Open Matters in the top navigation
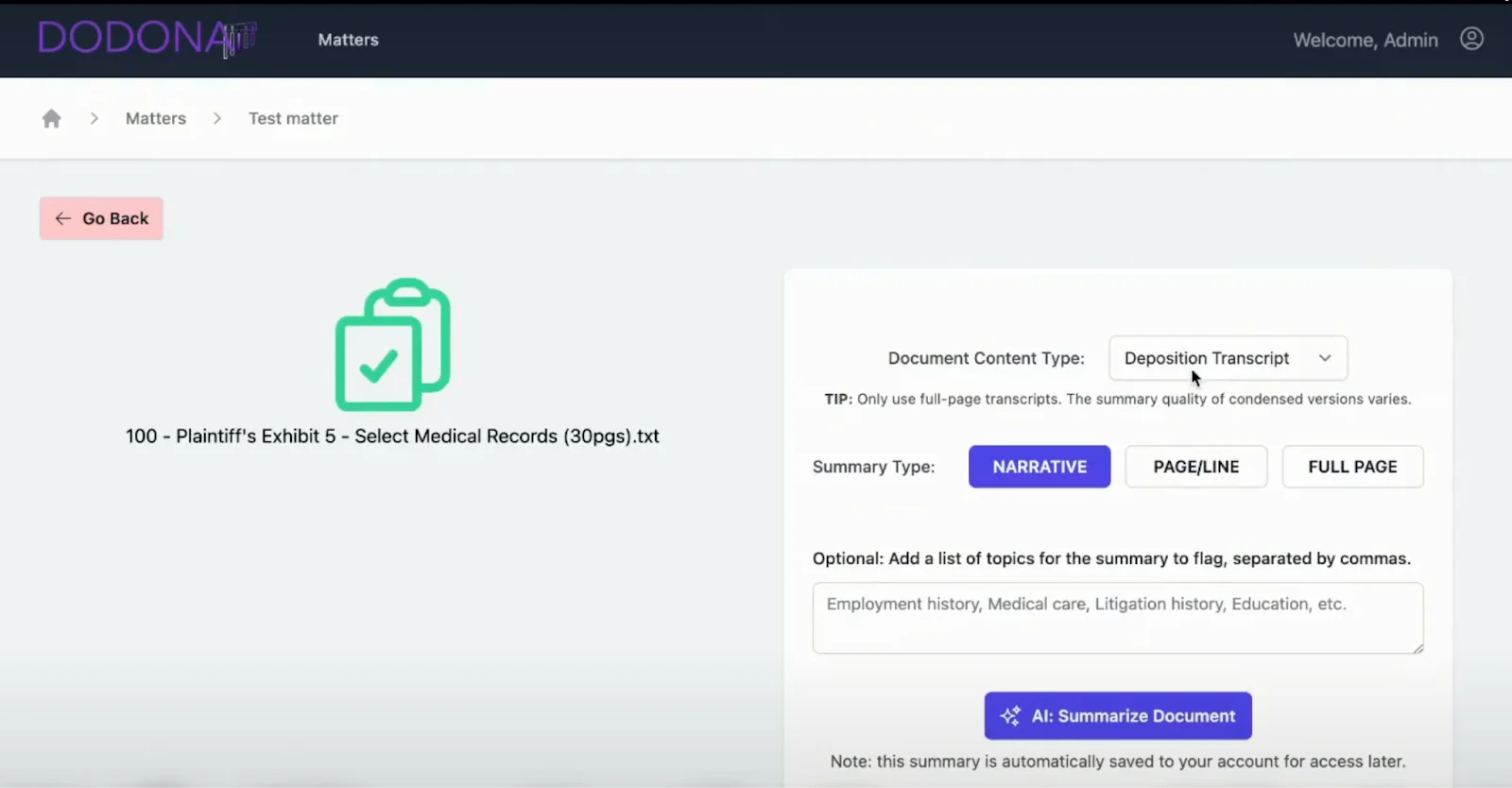 tap(348, 40)
